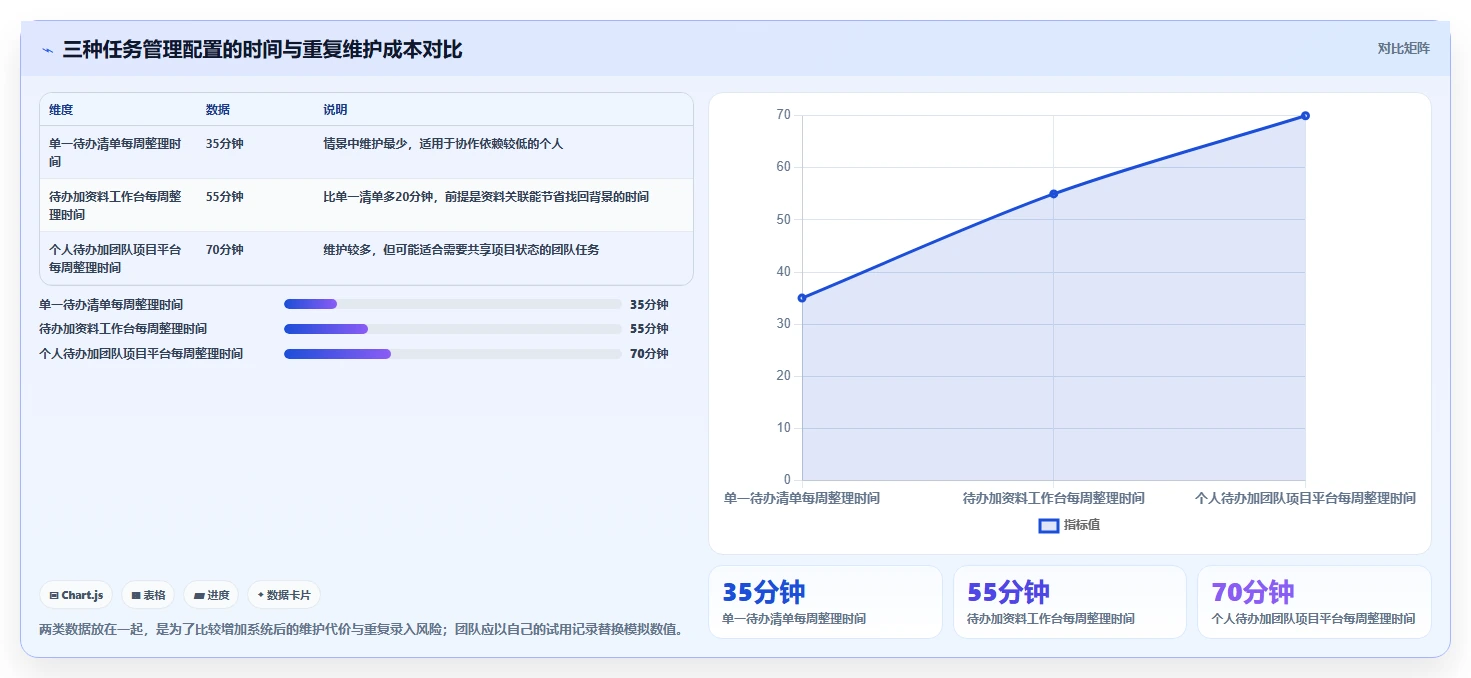The height and width of the screenshot is (678, 1471).
Task: Click description 维护较多 in table
Action: tap(461, 250)
